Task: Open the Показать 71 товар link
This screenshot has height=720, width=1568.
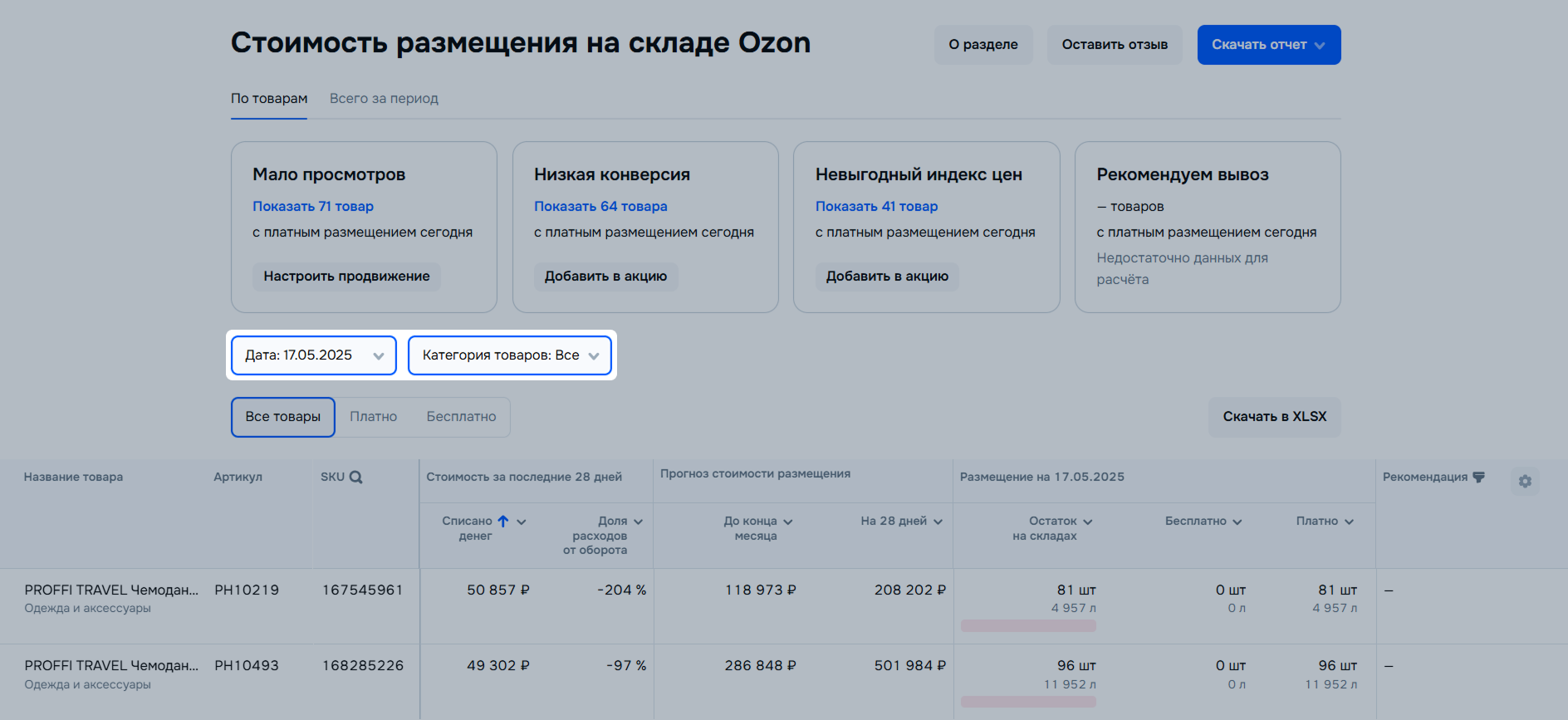Action: (x=313, y=206)
